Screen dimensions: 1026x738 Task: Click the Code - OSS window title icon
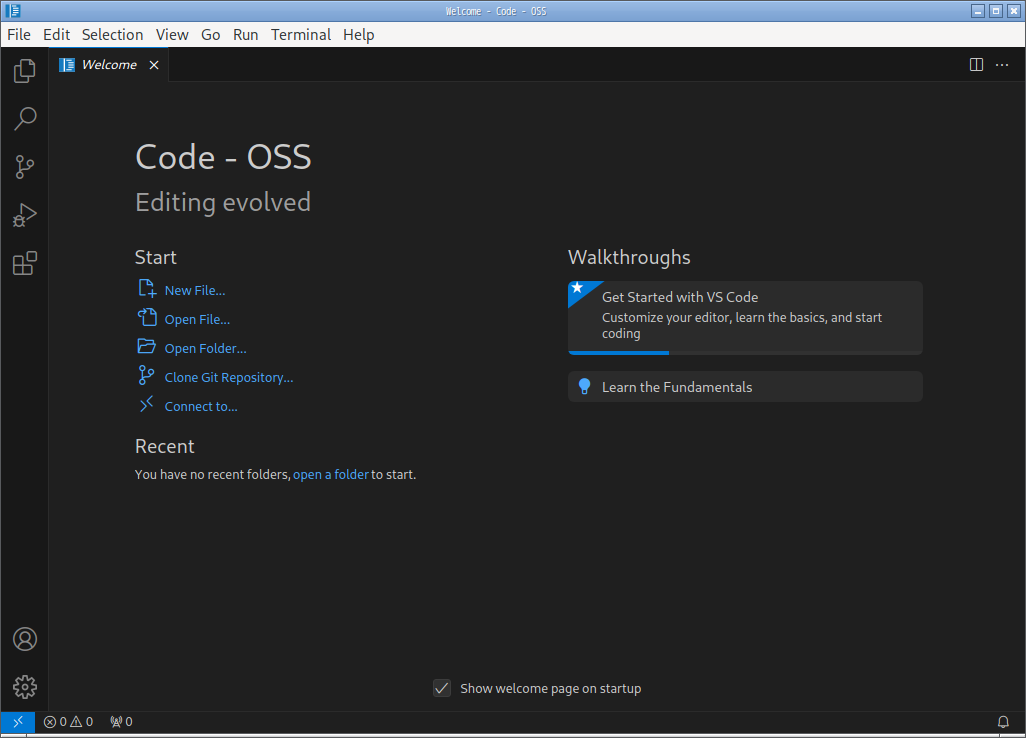click(x=12, y=10)
